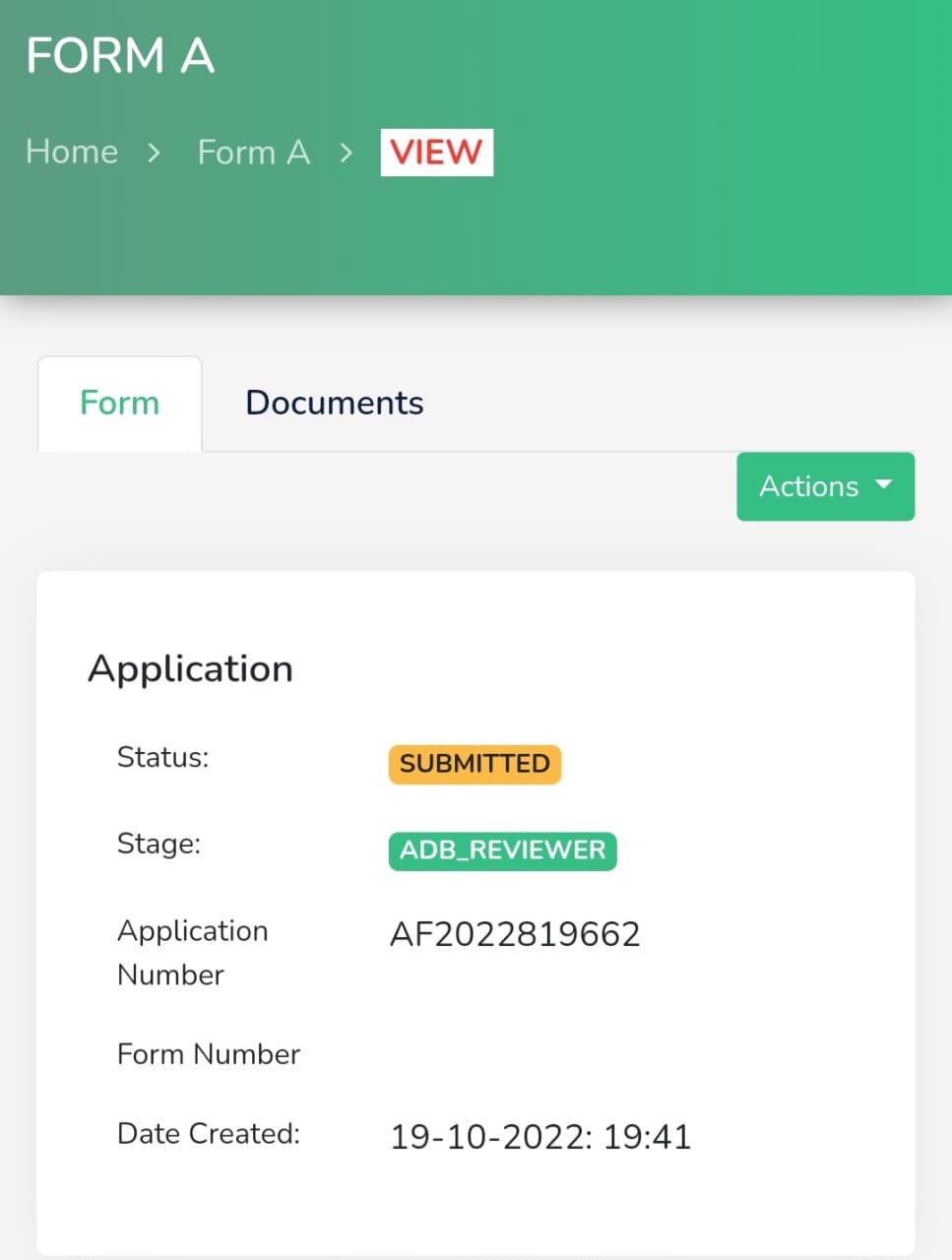Open the Form A breadcrumb link
The height and width of the screenshot is (1260, 952).
click(253, 153)
